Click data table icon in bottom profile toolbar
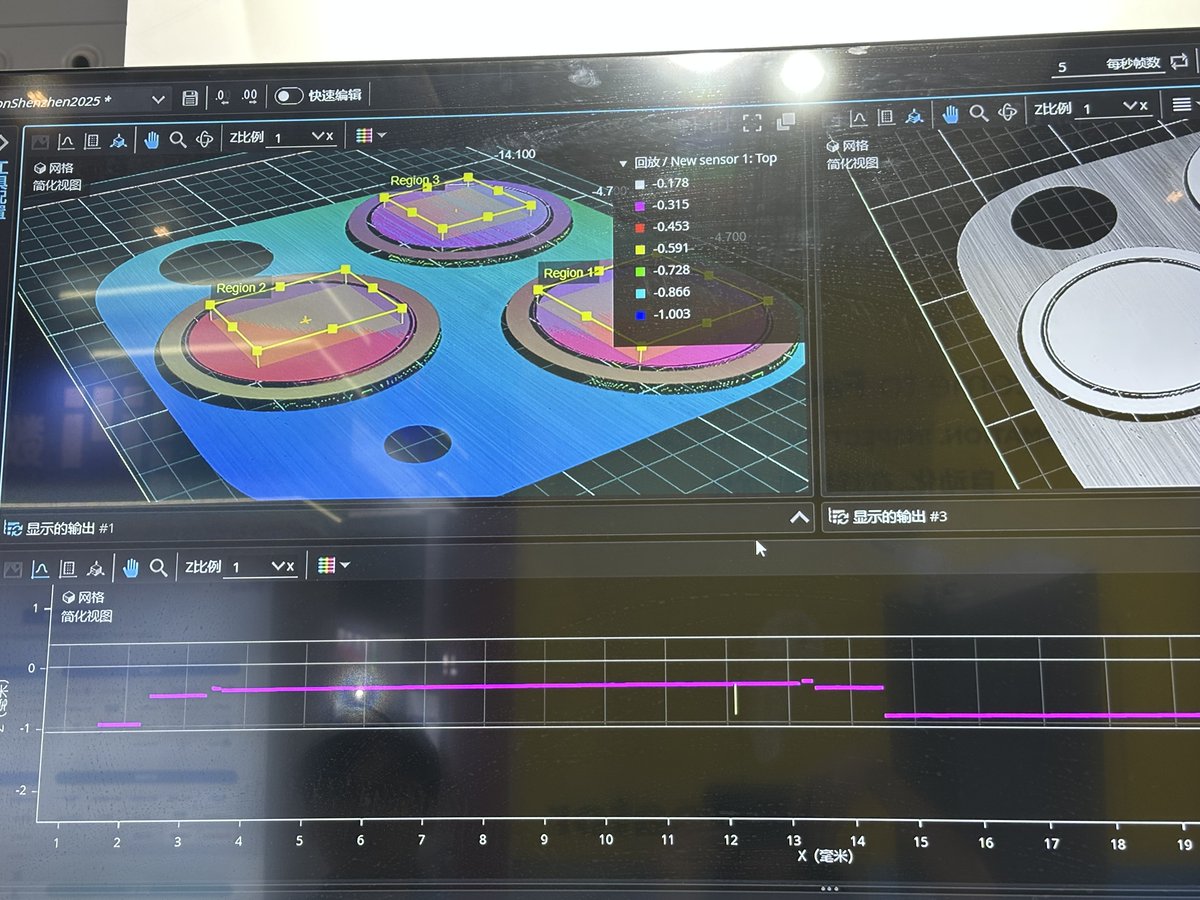The width and height of the screenshot is (1200, 900). click(67, 569)
